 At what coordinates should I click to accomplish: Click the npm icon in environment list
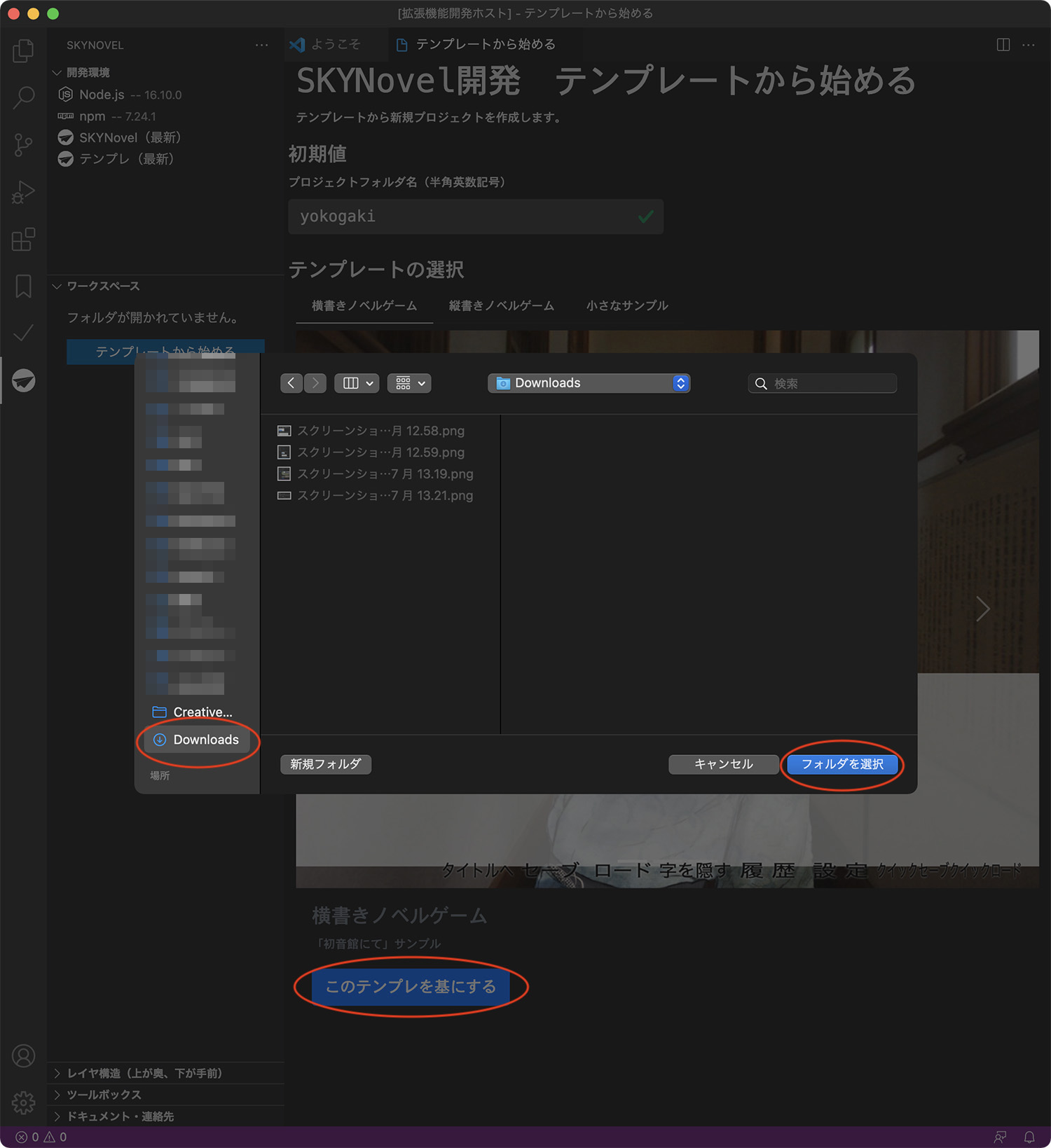click(x=65, y=116)
